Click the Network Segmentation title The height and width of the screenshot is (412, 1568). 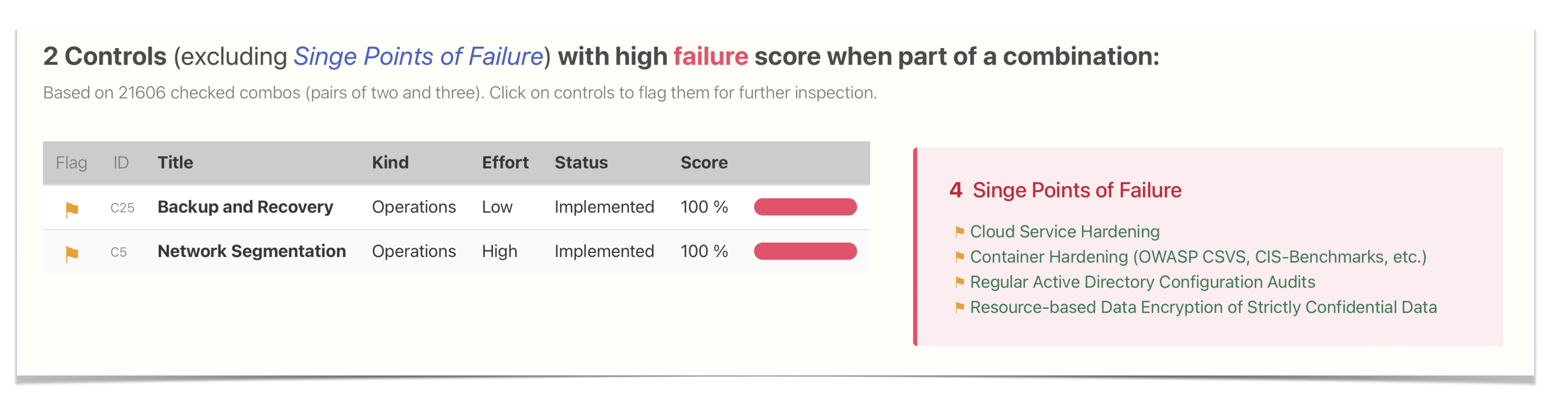[252, 251]
